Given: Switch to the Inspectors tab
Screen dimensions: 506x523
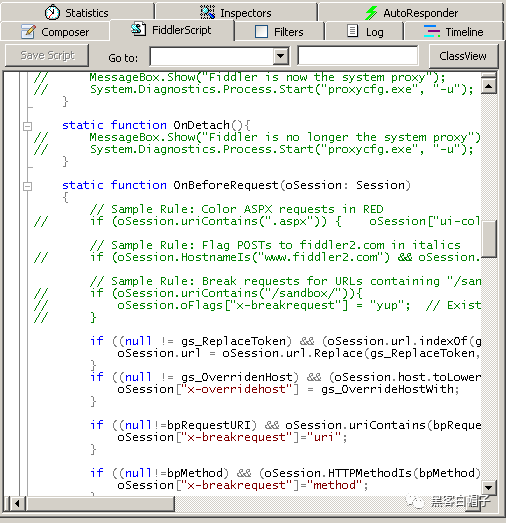Looking at the screenshot, I should coord(236,12).
